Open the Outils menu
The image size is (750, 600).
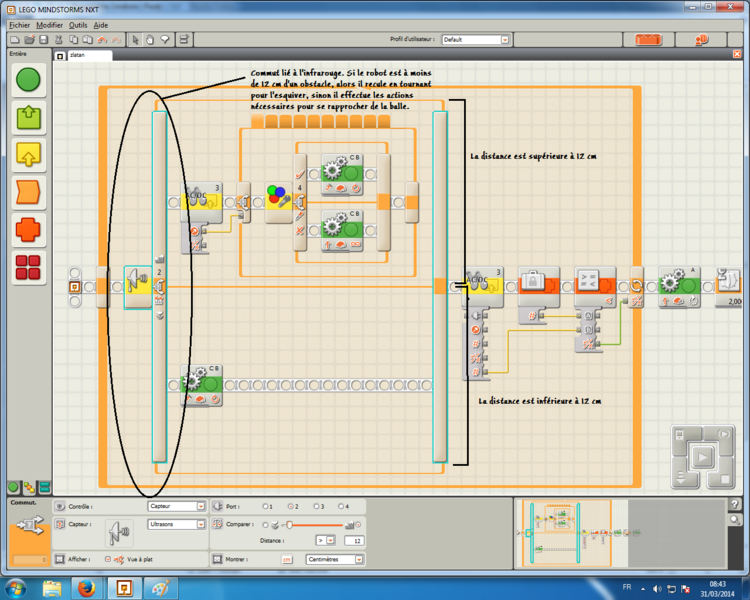(78, 24)
